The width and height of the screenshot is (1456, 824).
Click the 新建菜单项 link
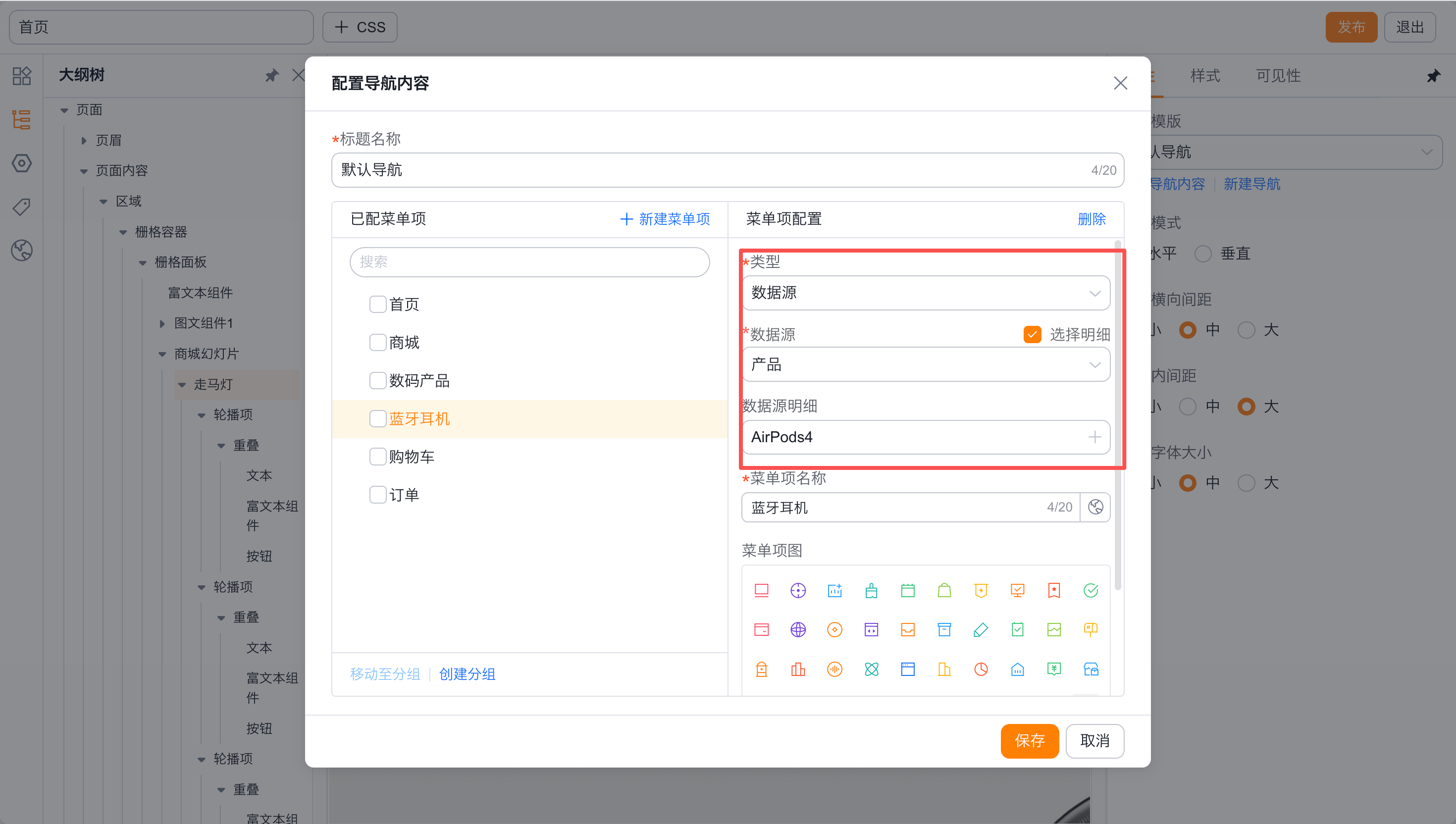point(666,219)
